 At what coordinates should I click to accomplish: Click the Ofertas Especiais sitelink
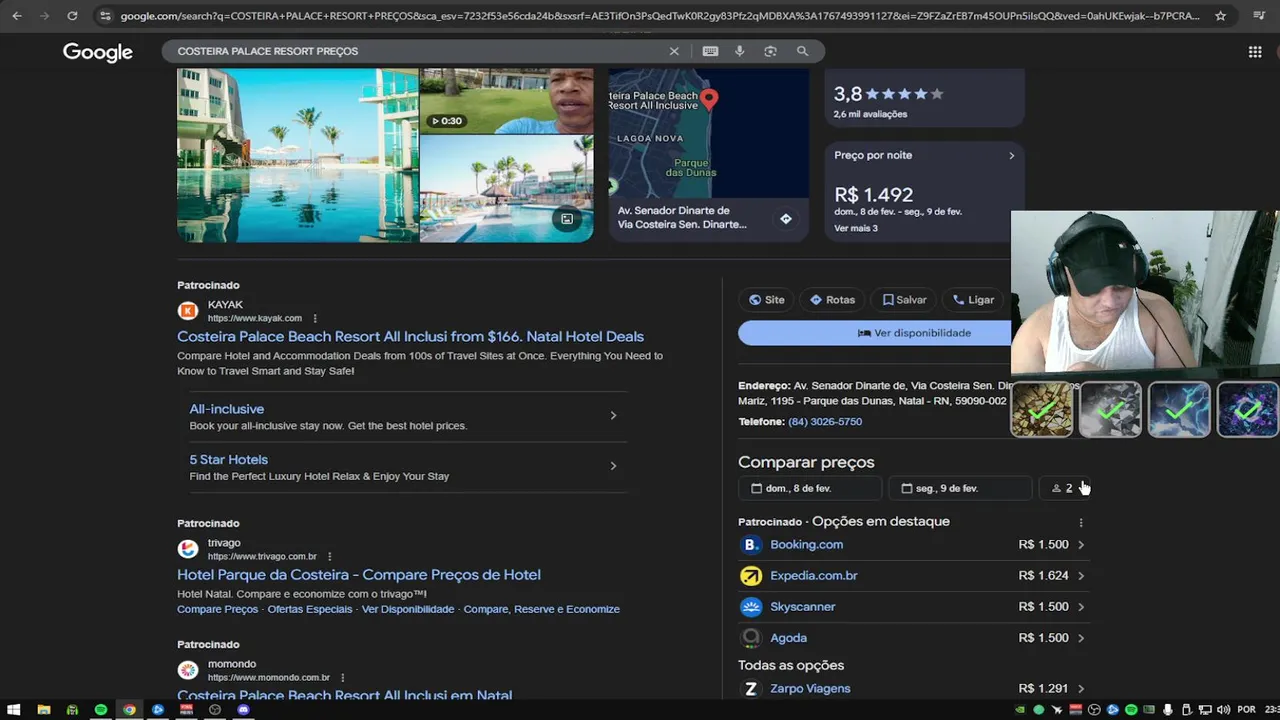click(x=310, y=609)
